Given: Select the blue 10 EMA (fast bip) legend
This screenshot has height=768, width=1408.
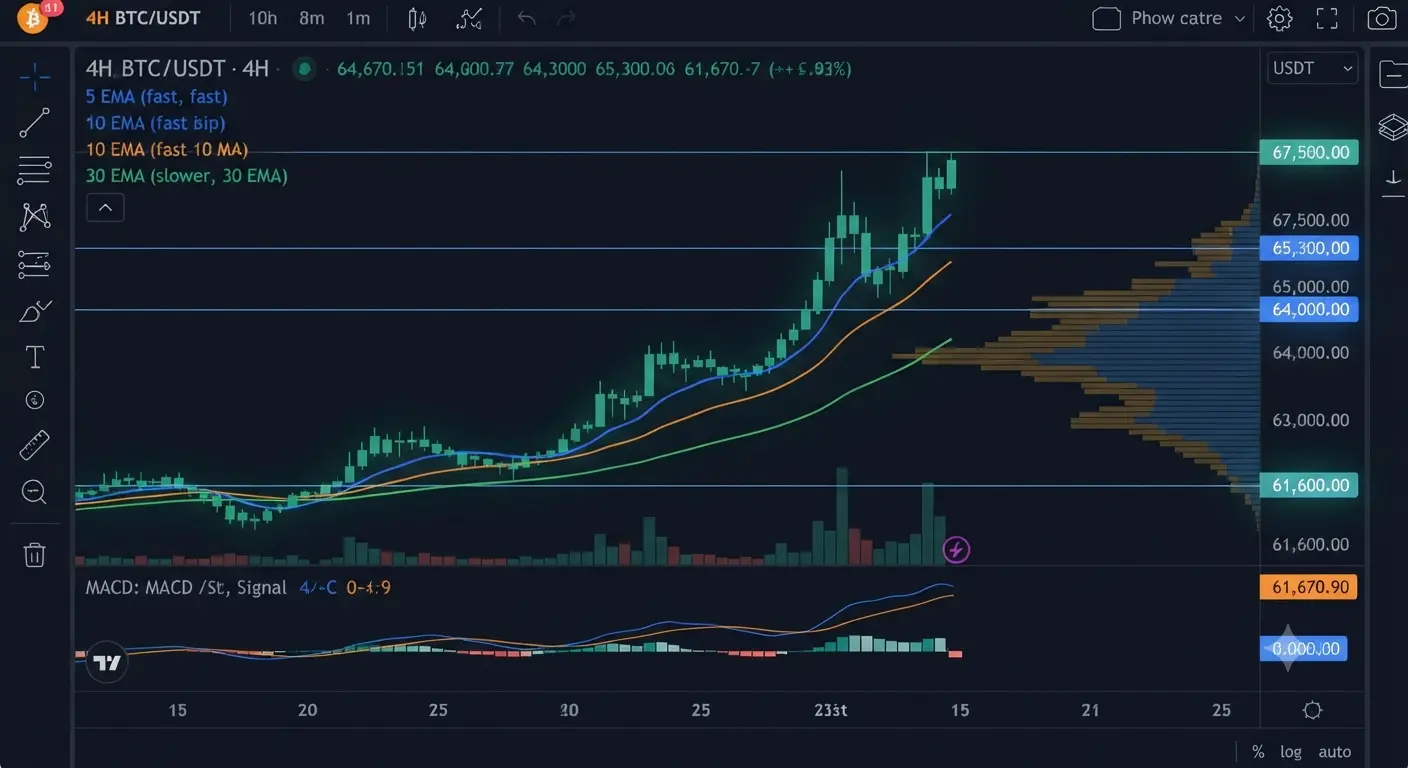Looking at the screenshot, I should [155, 123].
